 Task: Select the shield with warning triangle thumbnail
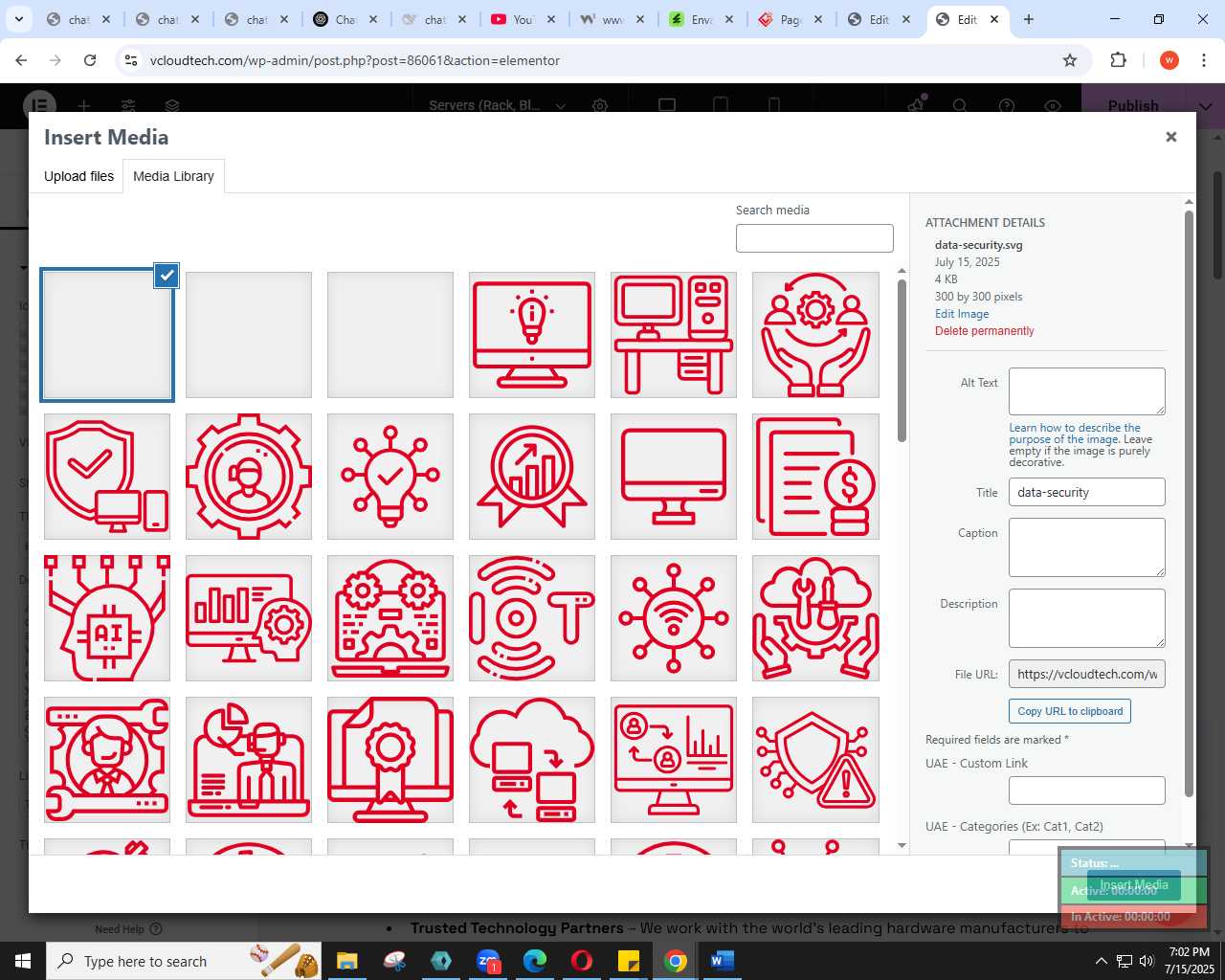pyautogui.click(x=815, y=760)
